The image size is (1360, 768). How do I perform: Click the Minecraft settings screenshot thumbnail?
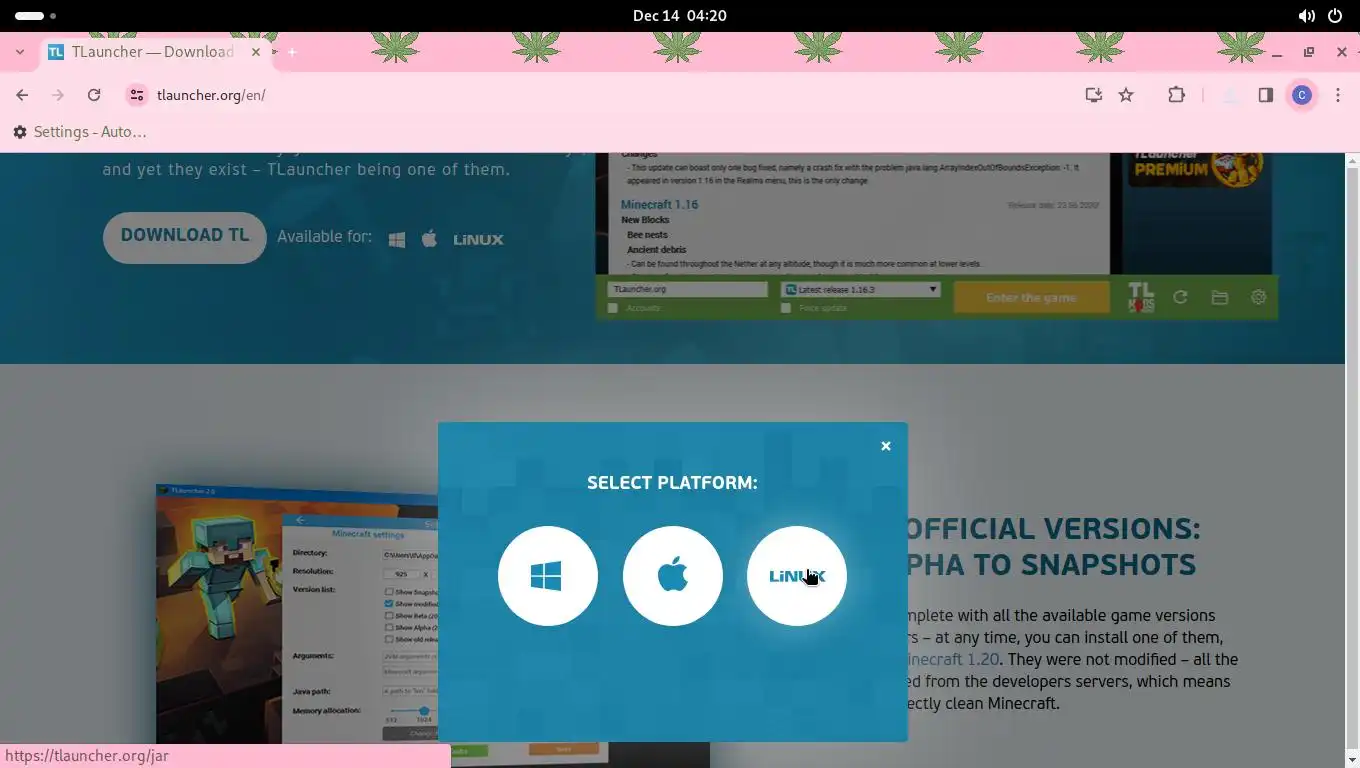pos(297,614)
